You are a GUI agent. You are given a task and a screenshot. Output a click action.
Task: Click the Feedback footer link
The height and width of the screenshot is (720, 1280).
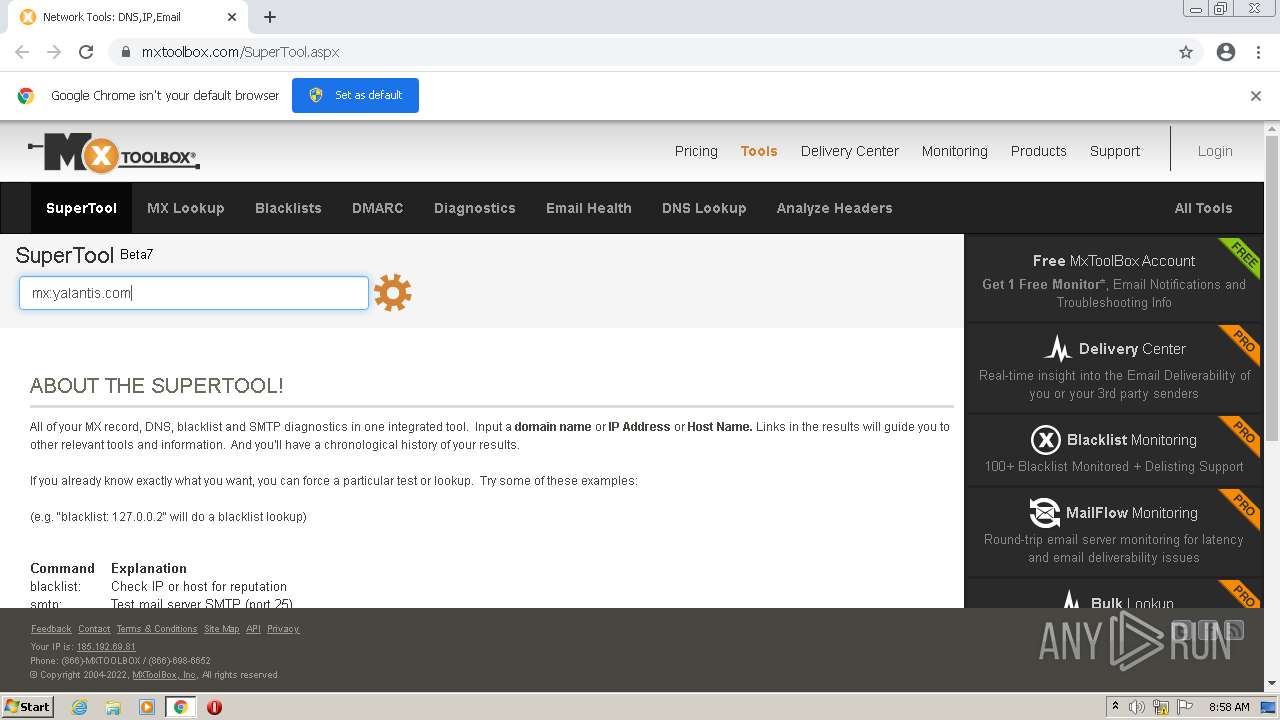51,629
